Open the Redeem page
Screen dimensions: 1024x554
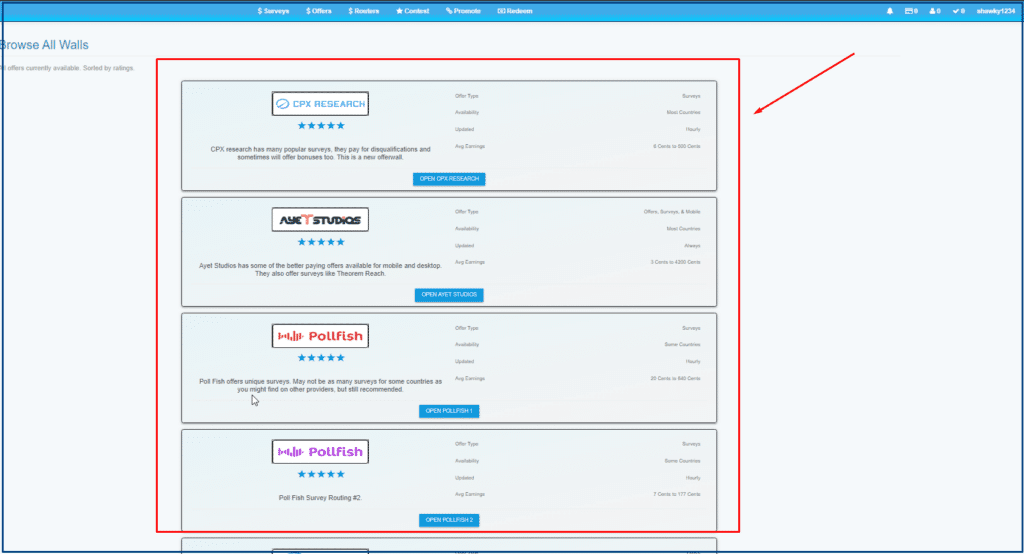pos(515,11)
